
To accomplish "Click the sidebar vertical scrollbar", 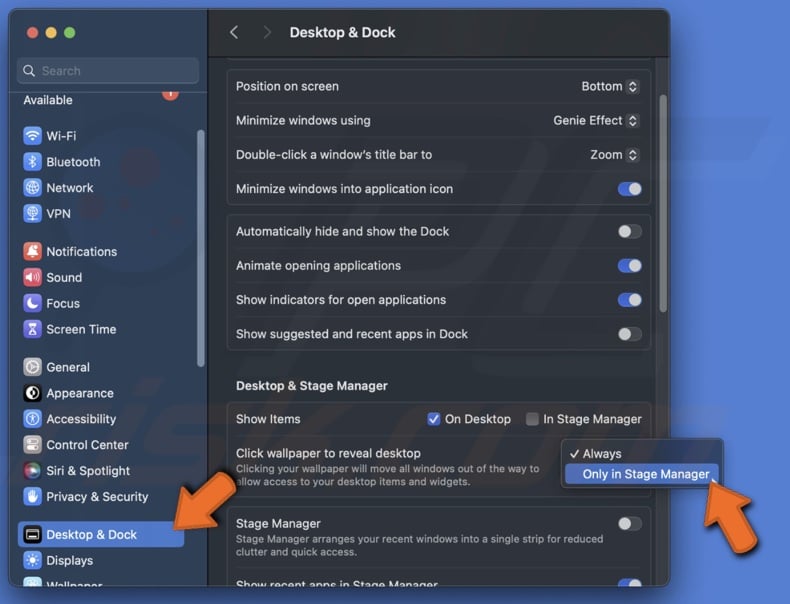I will (201, 248).
